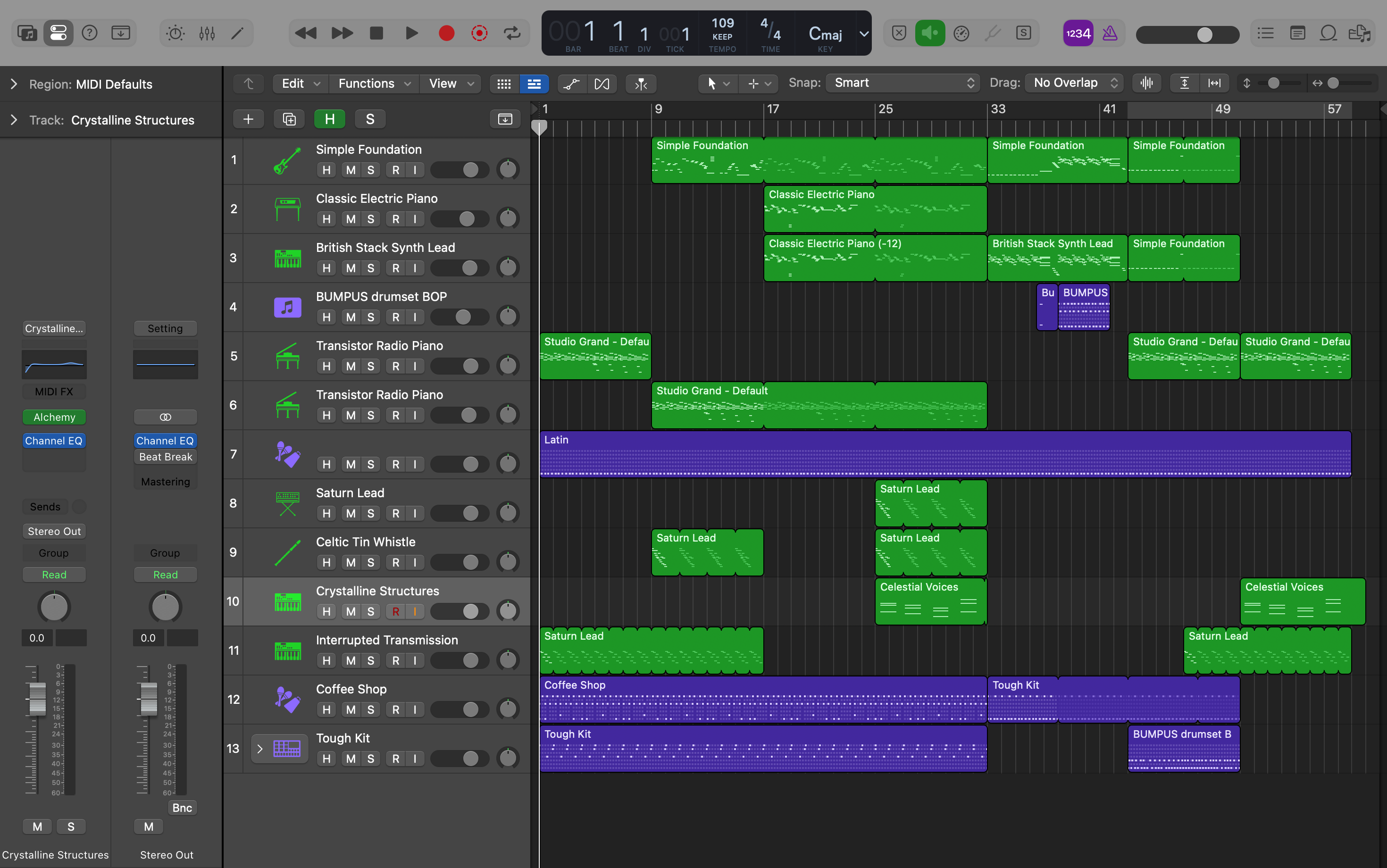Image resolution: width=1387 pixels, height=868 pixels.
Task: Solo the Coffee Shop track
Action: click(370, 709)
